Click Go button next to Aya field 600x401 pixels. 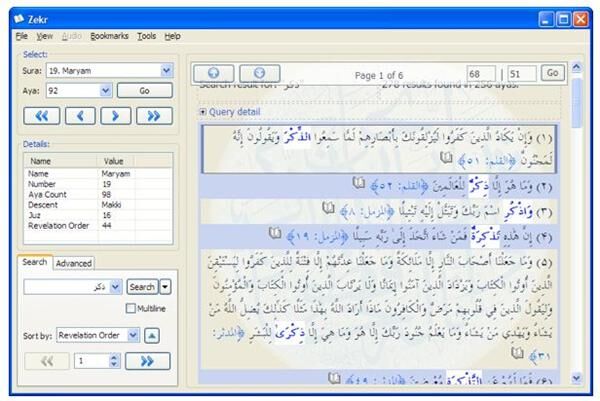click(x=145, y=91)
